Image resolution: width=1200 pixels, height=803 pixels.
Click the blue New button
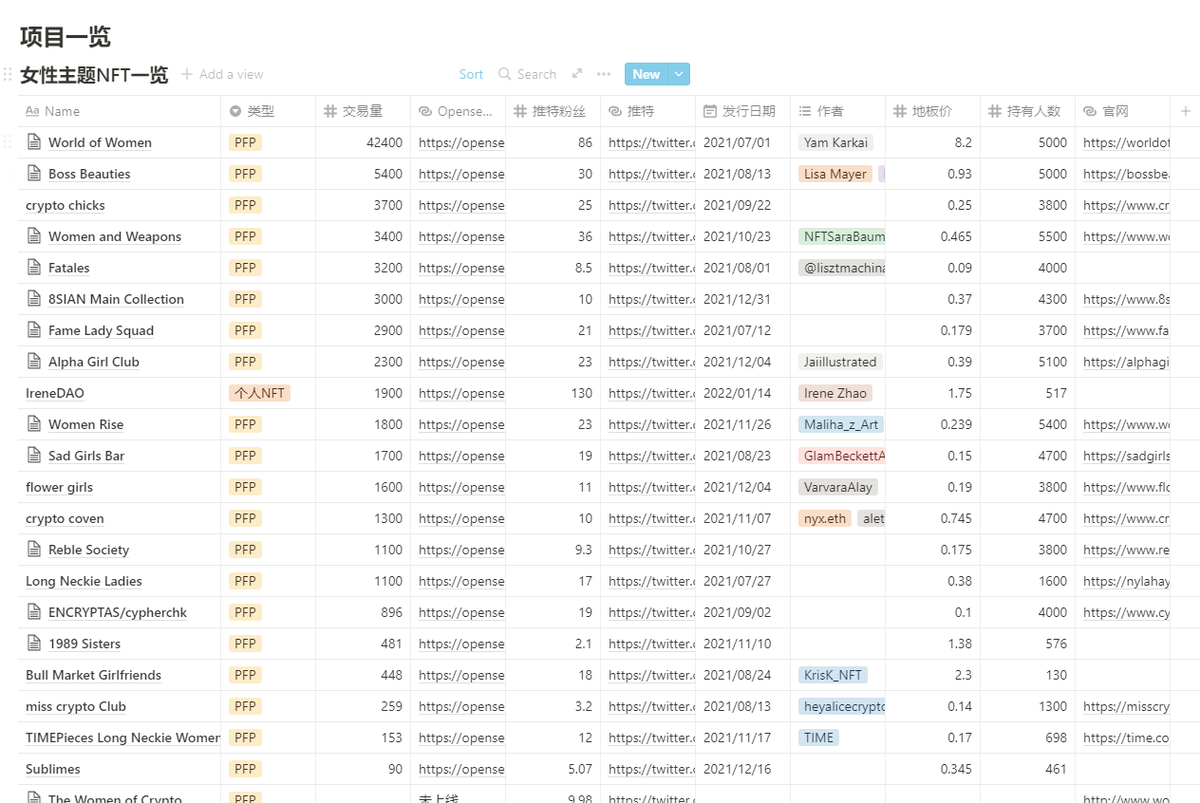point(646,74)
